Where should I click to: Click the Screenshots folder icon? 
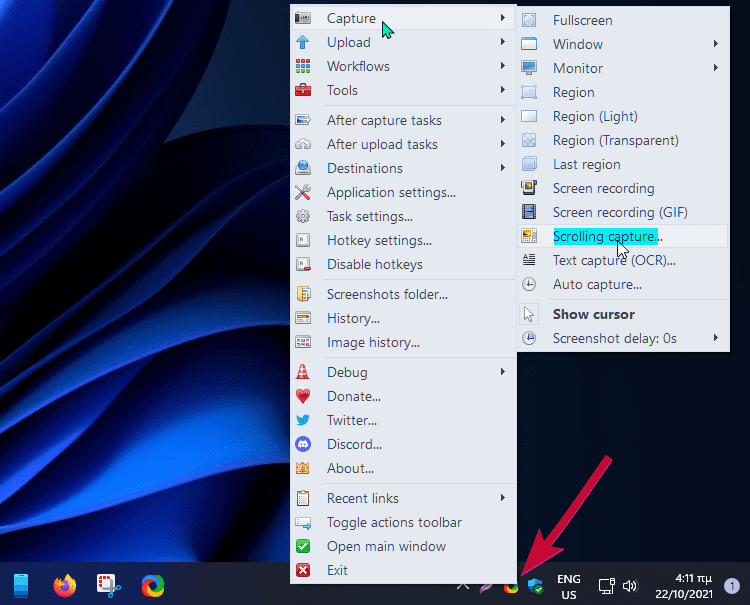click(x=303, y=294)
